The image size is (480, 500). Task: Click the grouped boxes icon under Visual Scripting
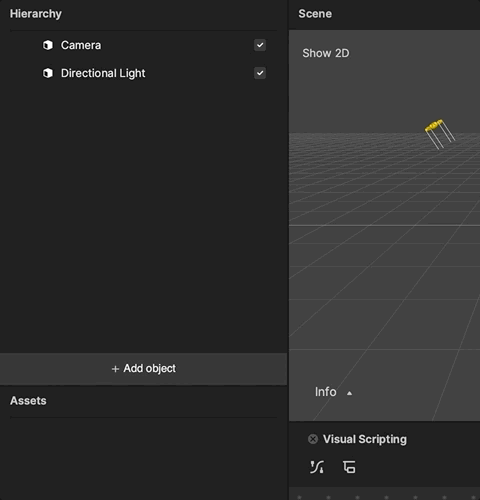349,467
